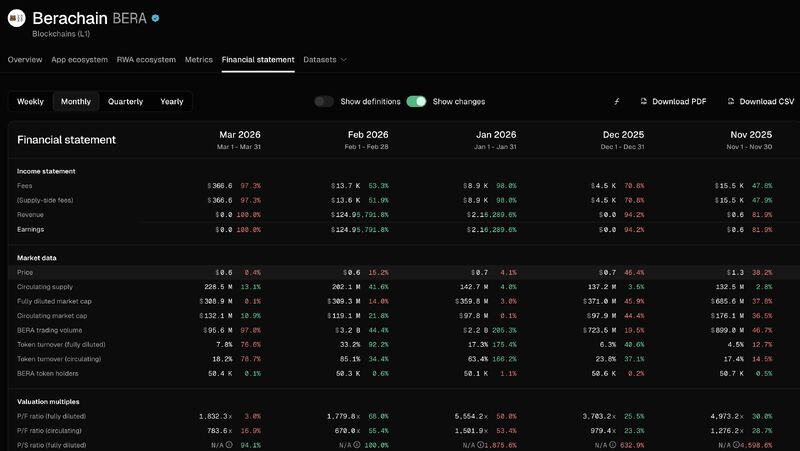This screenshot has height=451, width=800.
Task: Click the Fully diluted market cap label
Action: pos(54,302)
